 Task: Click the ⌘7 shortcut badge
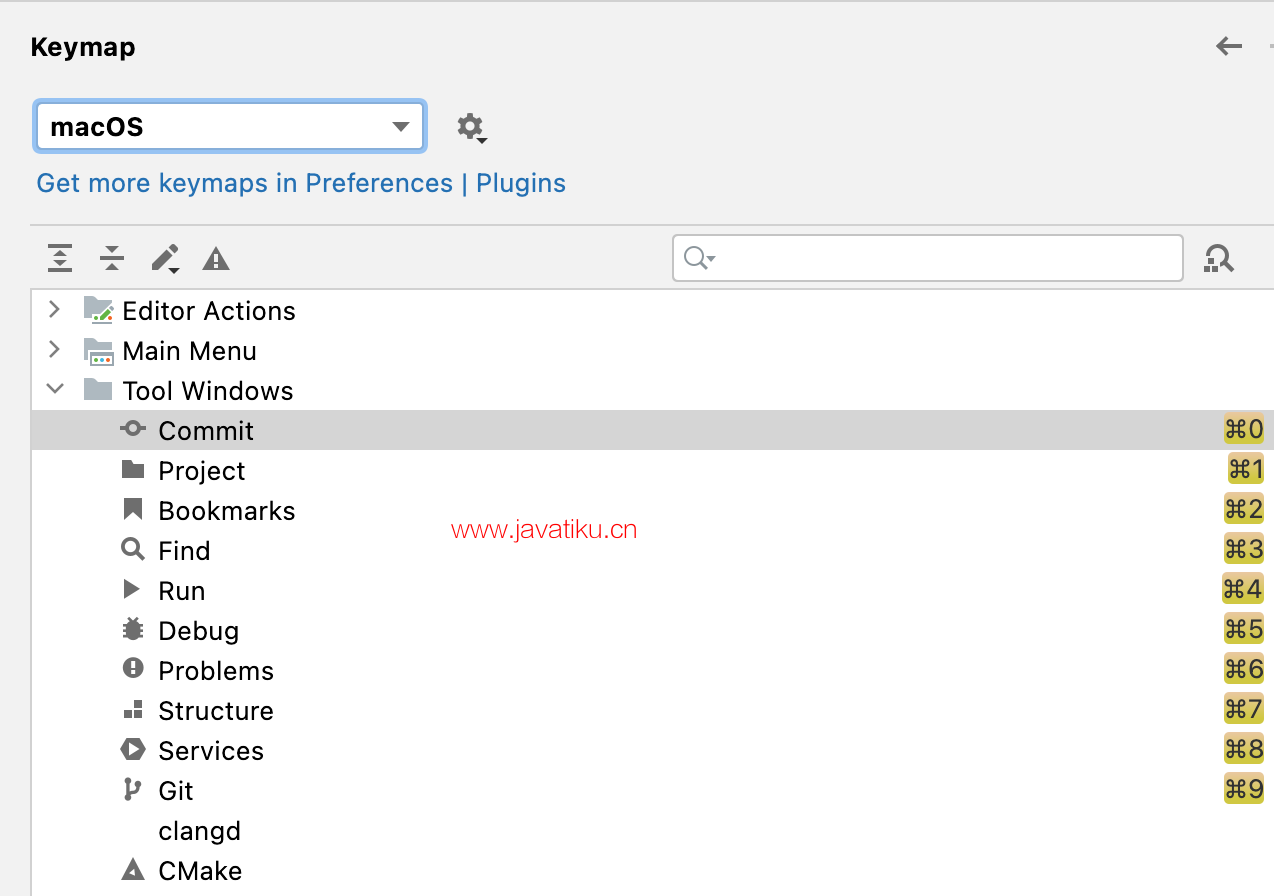tap(1244, 709)
